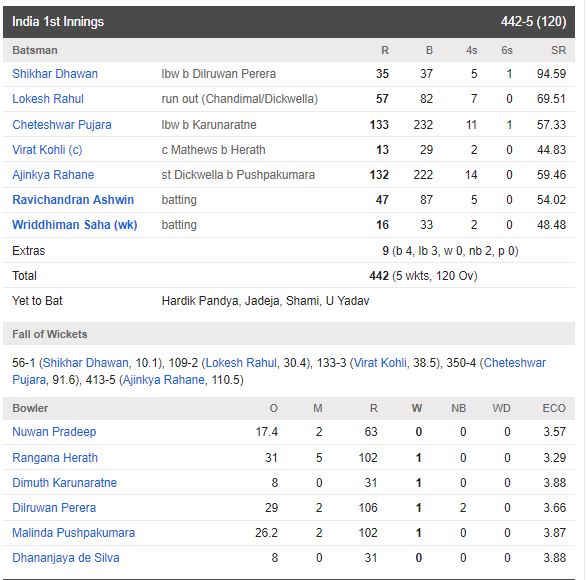Open Virat Kohli link in Fall of Wickets
This screenshot has height=580, width=587.
coord(380,363)
